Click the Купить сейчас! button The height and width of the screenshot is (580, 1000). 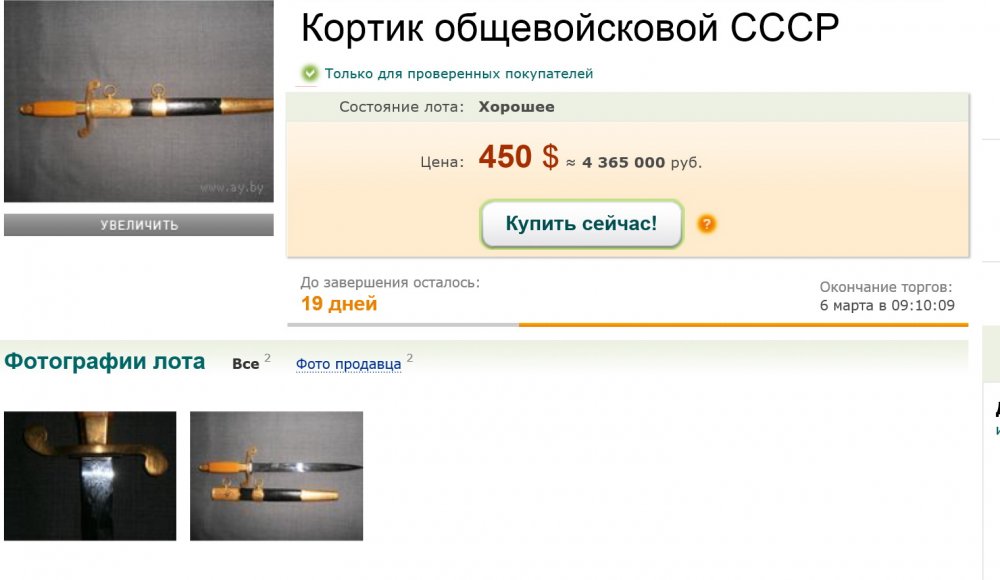582,223
